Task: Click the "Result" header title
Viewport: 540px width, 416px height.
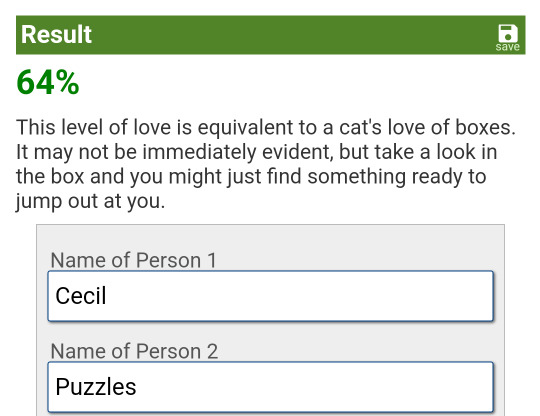Action: click(x=56, y=34)
